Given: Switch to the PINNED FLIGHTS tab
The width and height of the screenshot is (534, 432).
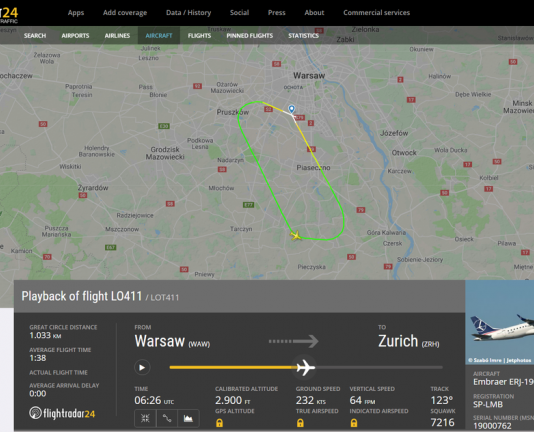Looking at the screenshot, I should pos(250,35).
